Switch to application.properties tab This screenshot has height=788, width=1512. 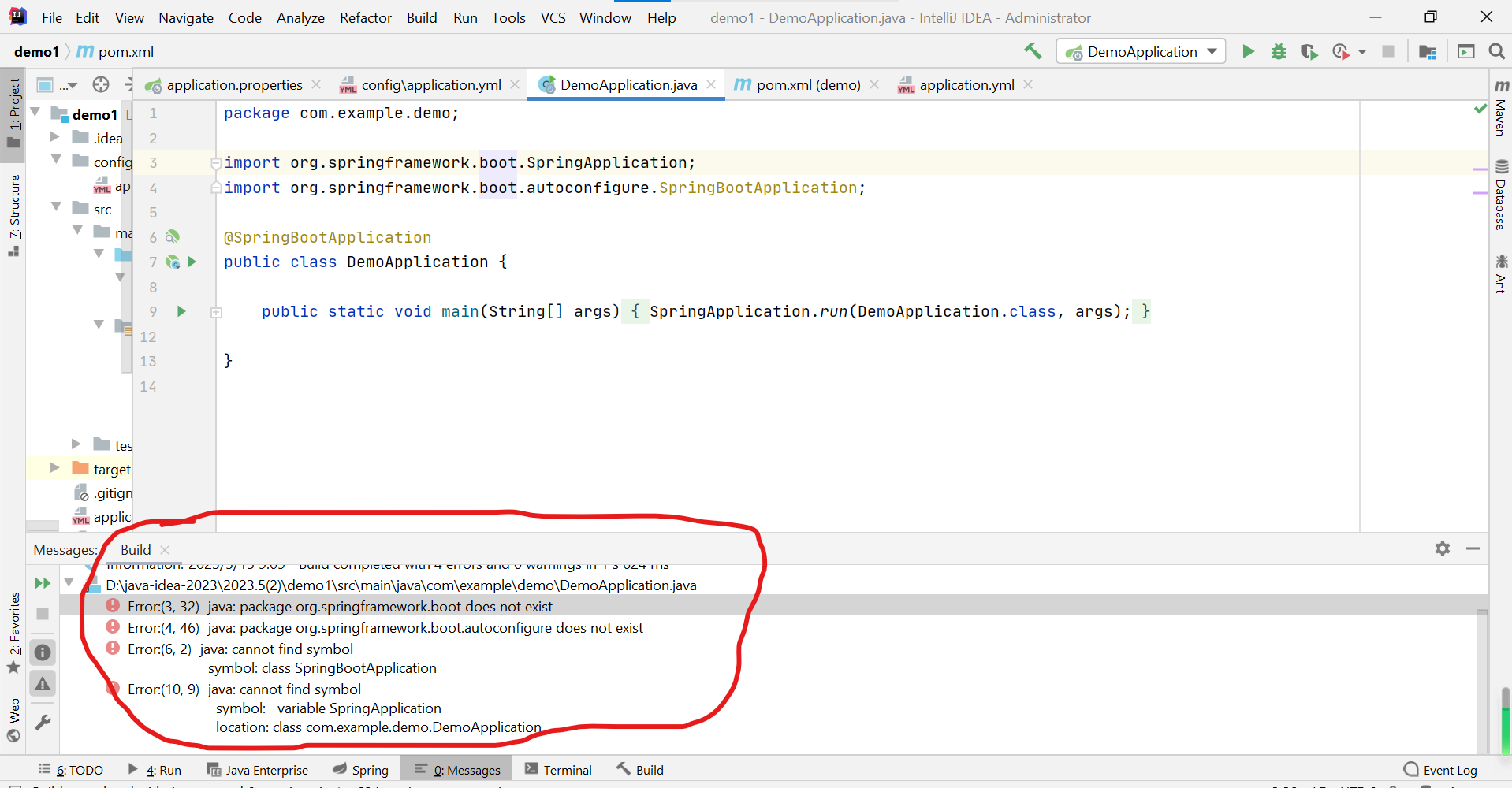click(234, 84)
